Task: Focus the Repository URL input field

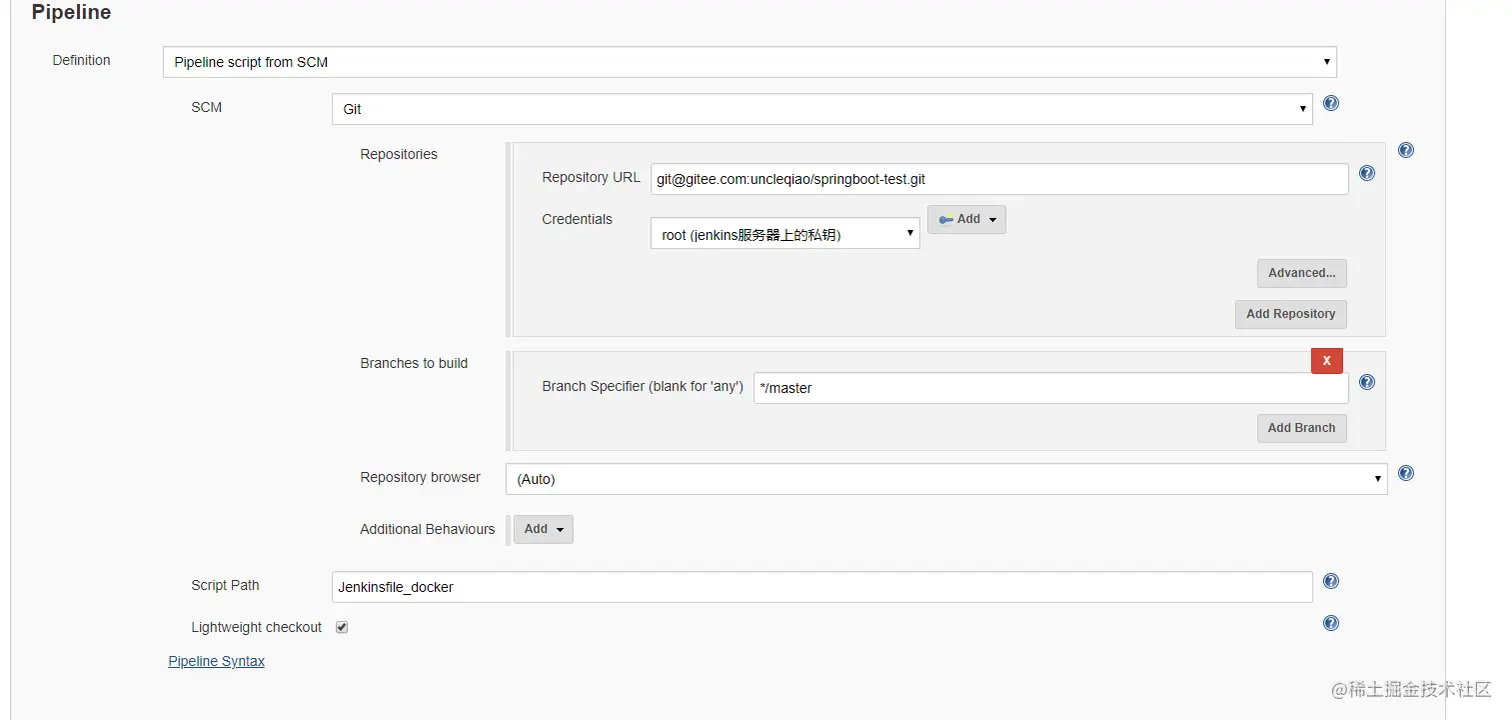Action: [1000, 179]
